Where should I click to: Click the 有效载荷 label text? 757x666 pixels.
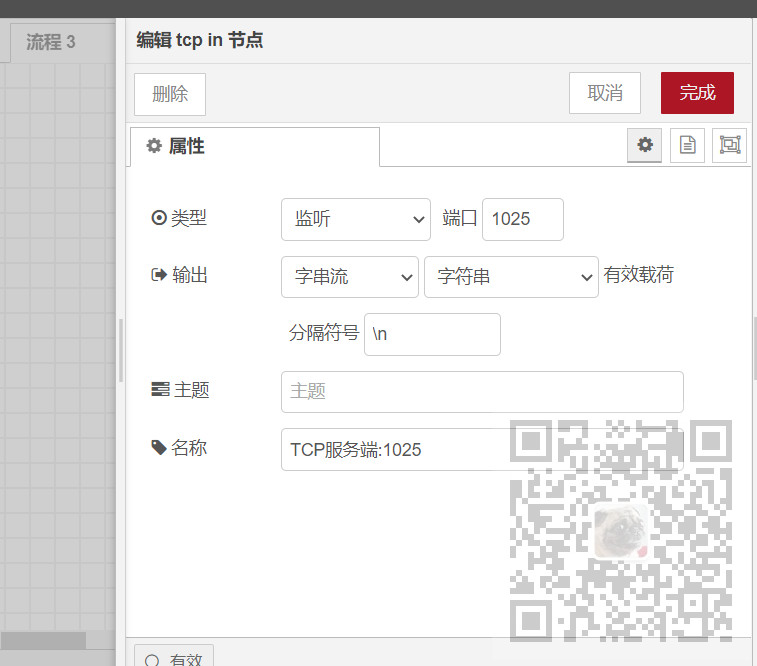(x=638, y=275)
